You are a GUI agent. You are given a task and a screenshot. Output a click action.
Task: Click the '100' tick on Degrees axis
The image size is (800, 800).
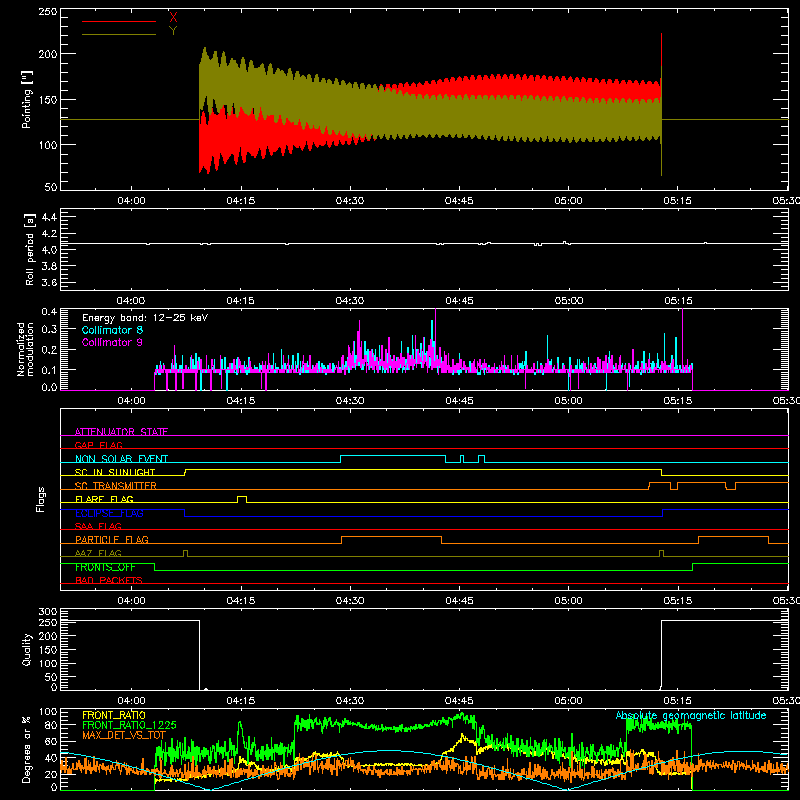48,712
